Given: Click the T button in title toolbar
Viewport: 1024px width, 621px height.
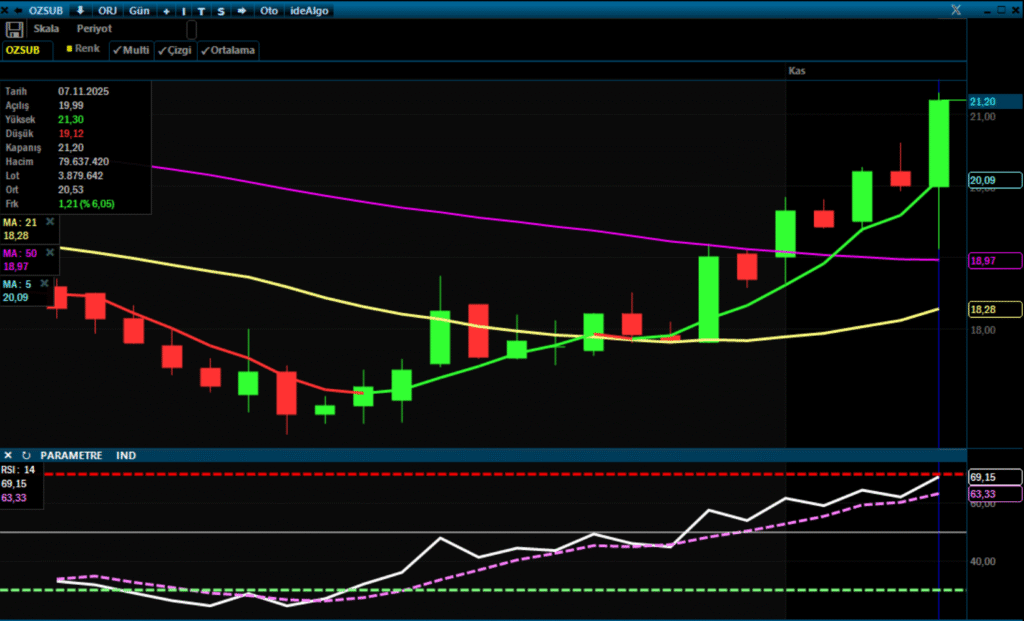Looking at the screenshot, I should tap(201, 10).
